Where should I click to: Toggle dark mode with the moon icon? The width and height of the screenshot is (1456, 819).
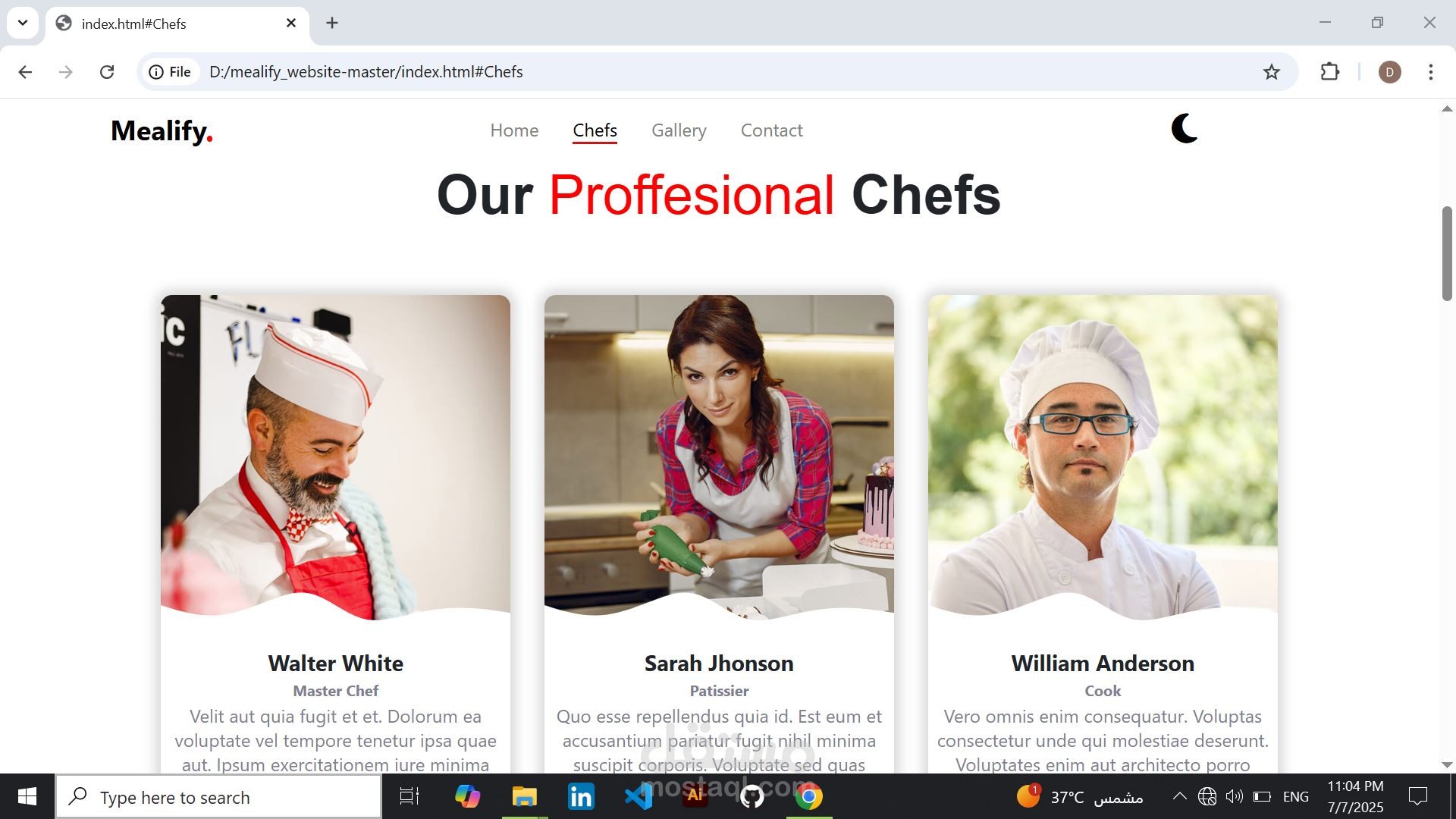(x=1184, y=129)
